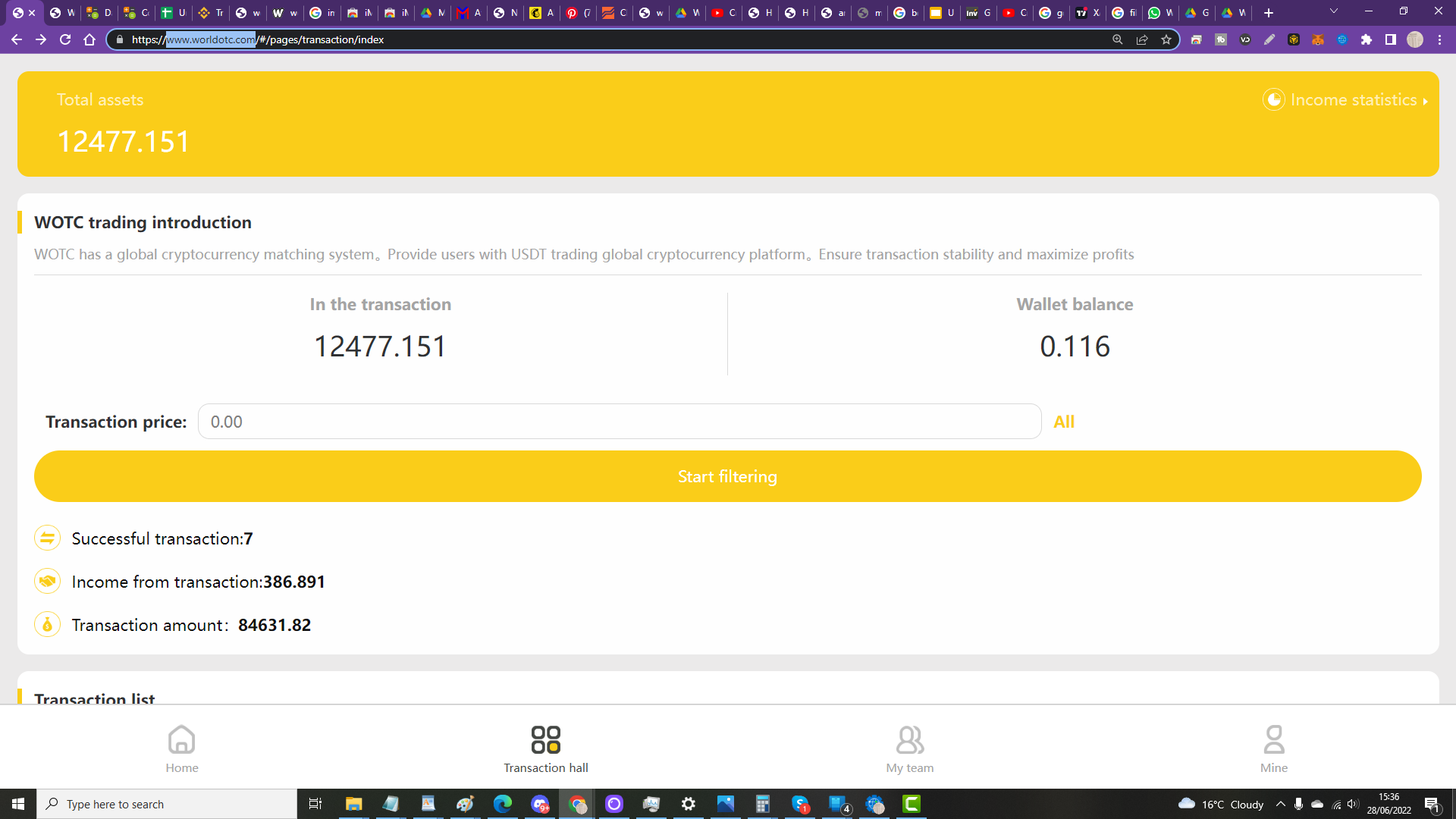Open the Mine tab
1456x819 pixels.
pyautogui.click(x=1274, y=749)
